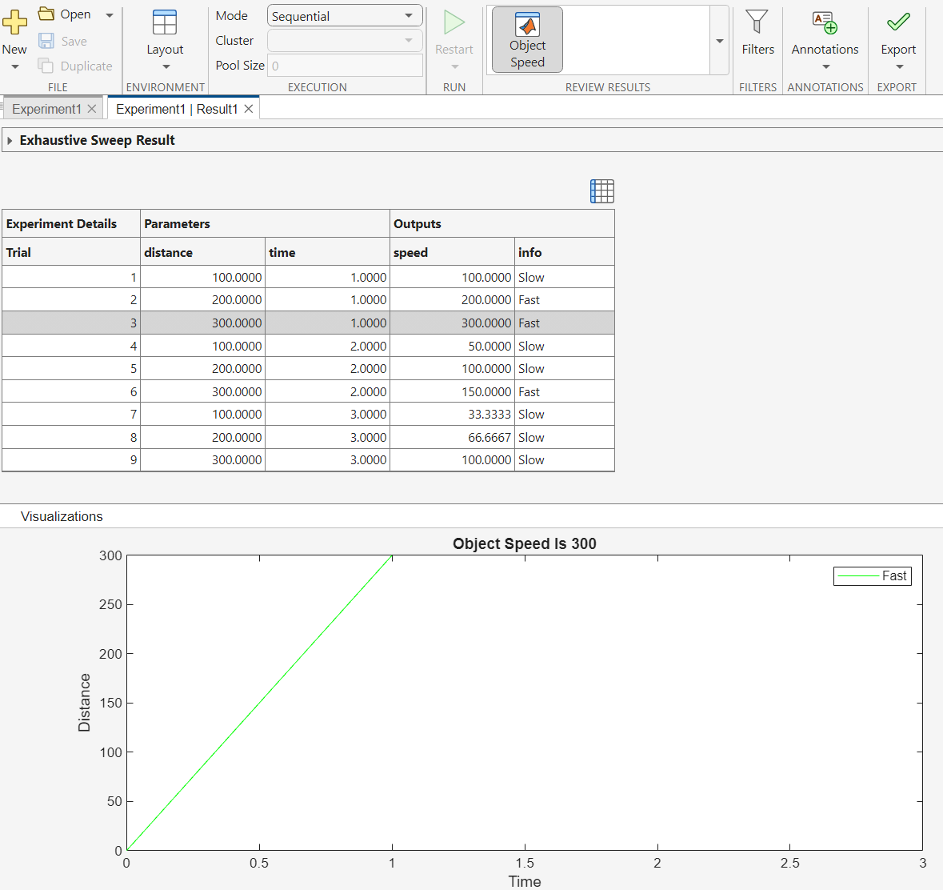
Task: Expand the Exhaustive Sweep Result section
Action: click(10, 141)
